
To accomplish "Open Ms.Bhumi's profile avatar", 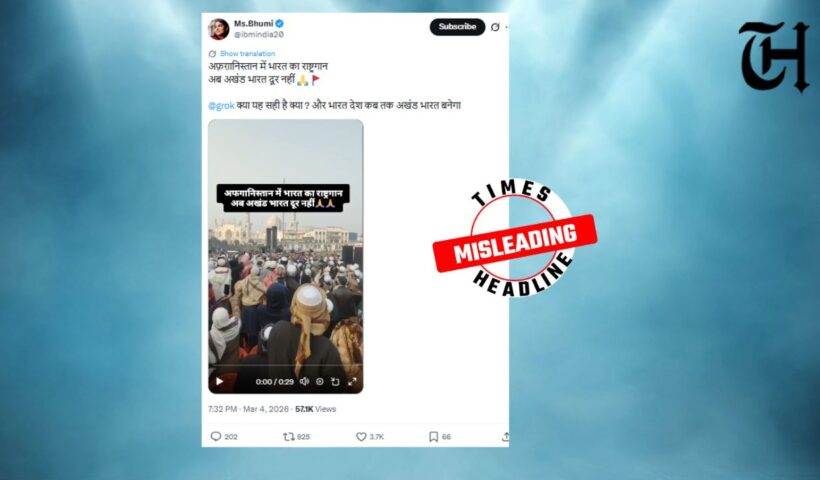I will [x=219, y=29].
